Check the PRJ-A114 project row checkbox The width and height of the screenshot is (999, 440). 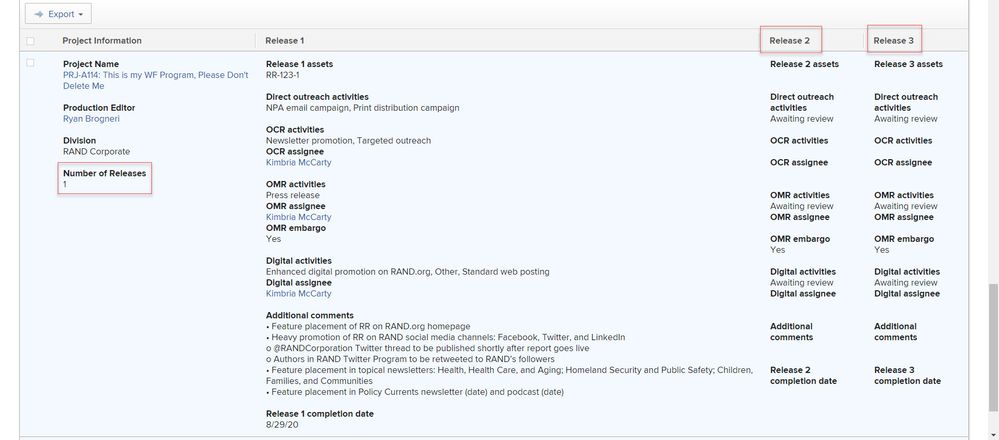31,63
